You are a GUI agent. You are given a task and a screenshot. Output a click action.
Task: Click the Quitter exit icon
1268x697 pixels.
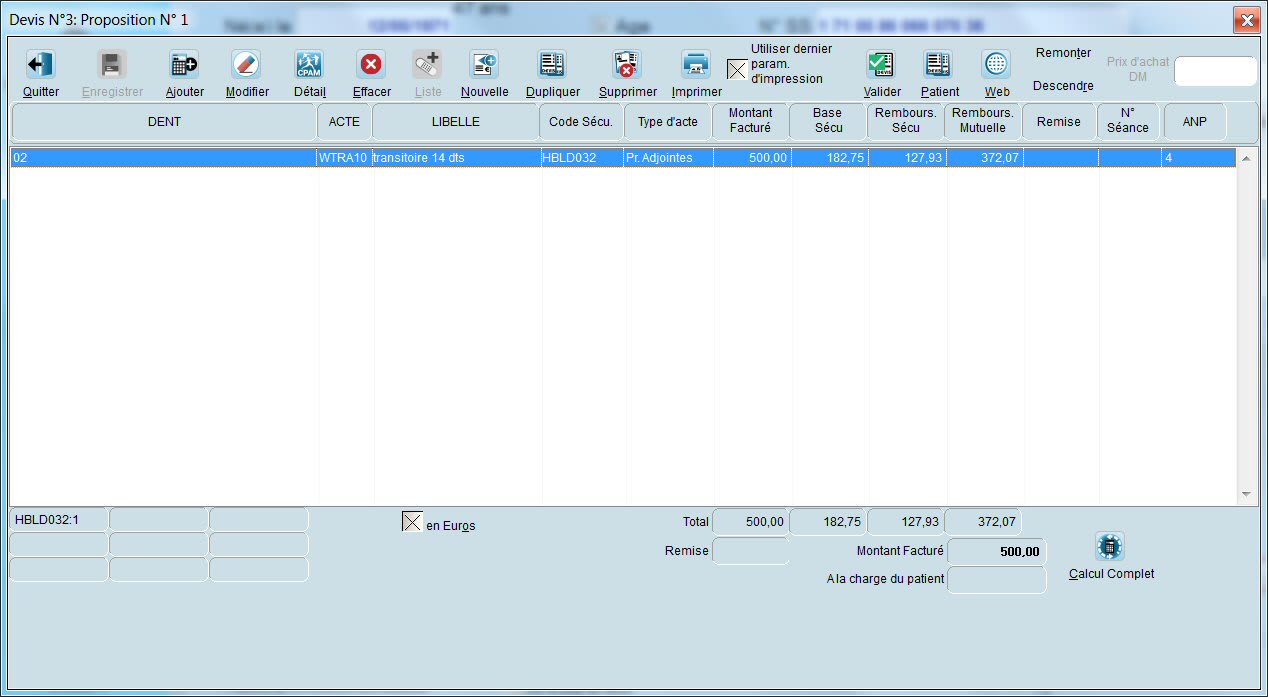pos(40,66)
